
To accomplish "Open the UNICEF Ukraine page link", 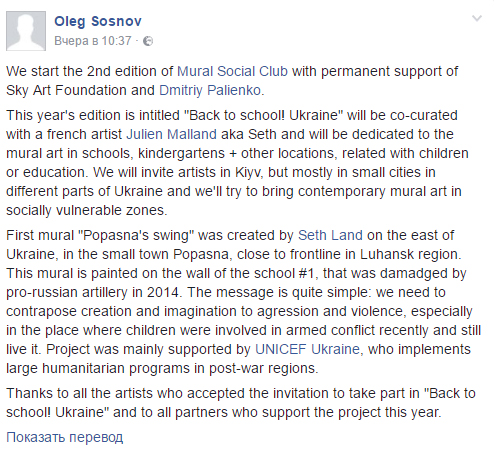I will tap(307, 349).
